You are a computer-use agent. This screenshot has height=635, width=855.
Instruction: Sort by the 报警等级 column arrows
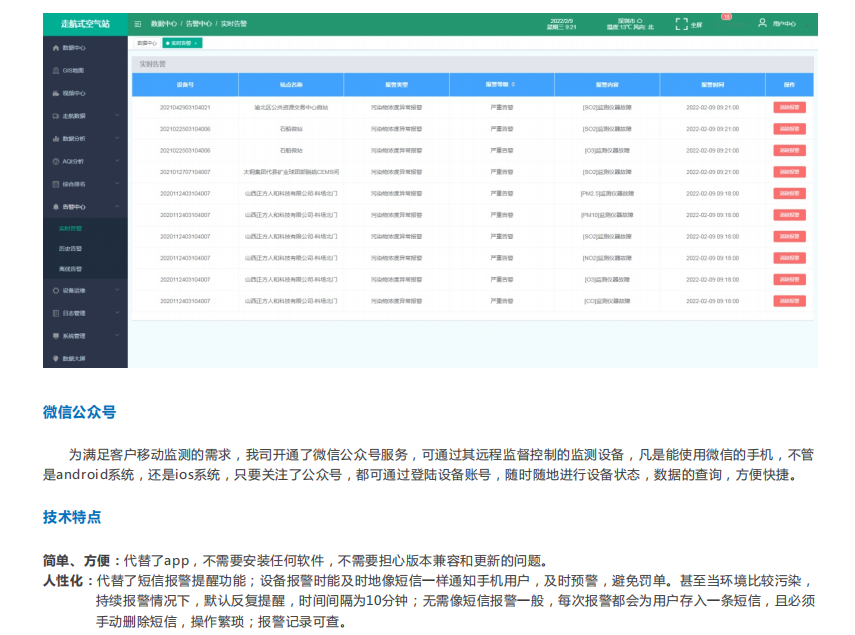[x=513, y=84]
